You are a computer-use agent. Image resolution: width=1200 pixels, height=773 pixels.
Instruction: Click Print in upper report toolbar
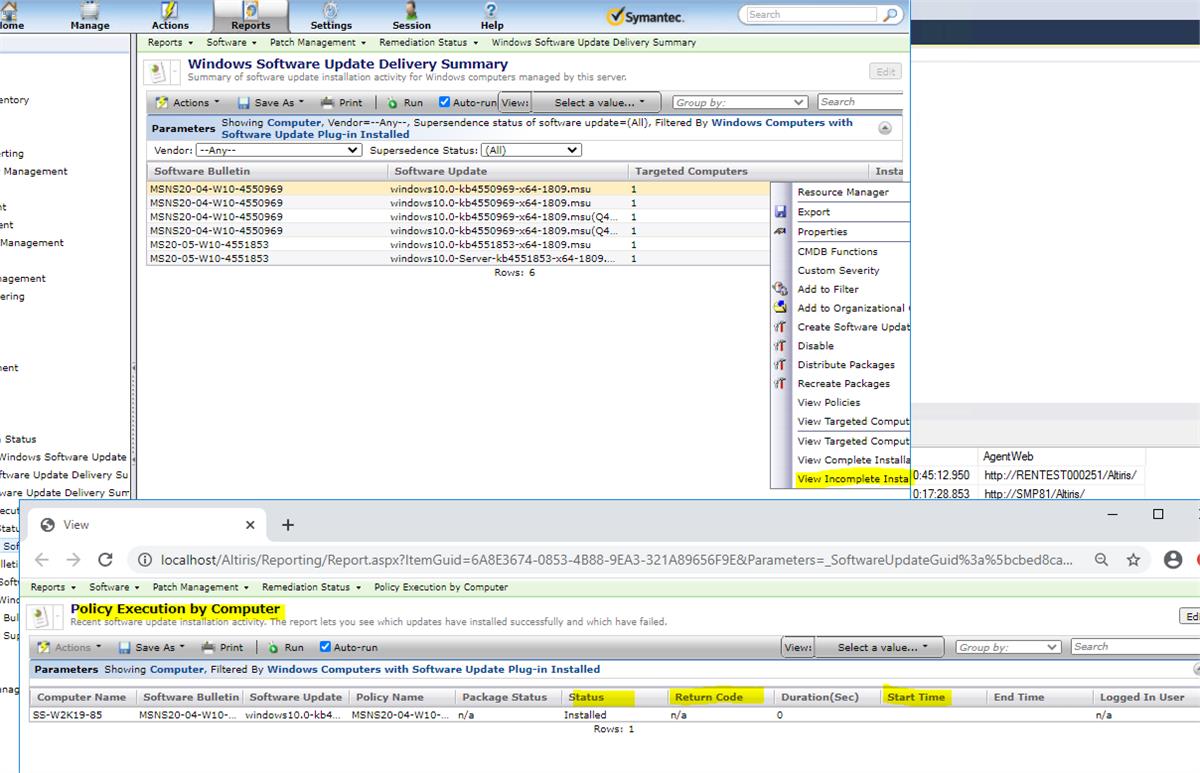[x=341, y=102]
